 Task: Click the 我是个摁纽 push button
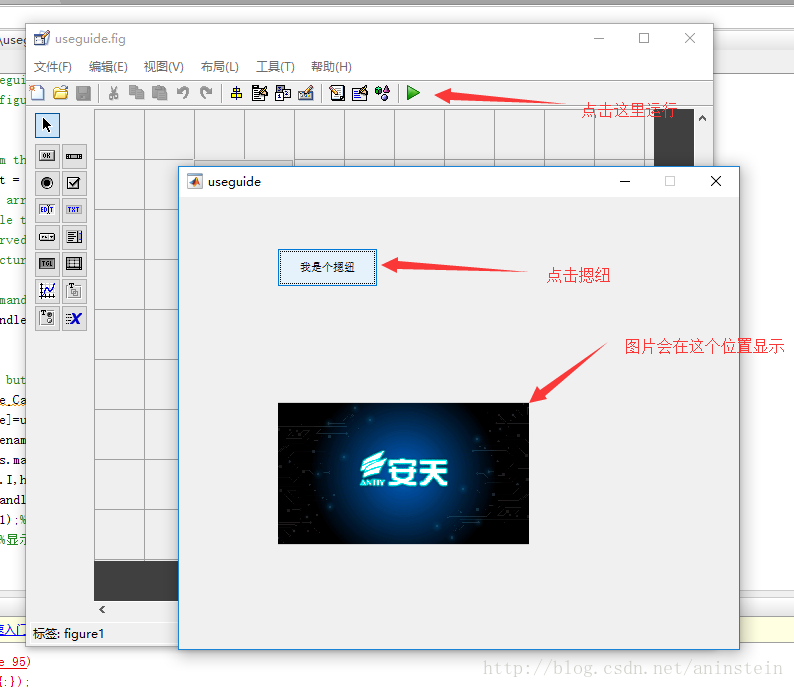click(x=327, y=267)
